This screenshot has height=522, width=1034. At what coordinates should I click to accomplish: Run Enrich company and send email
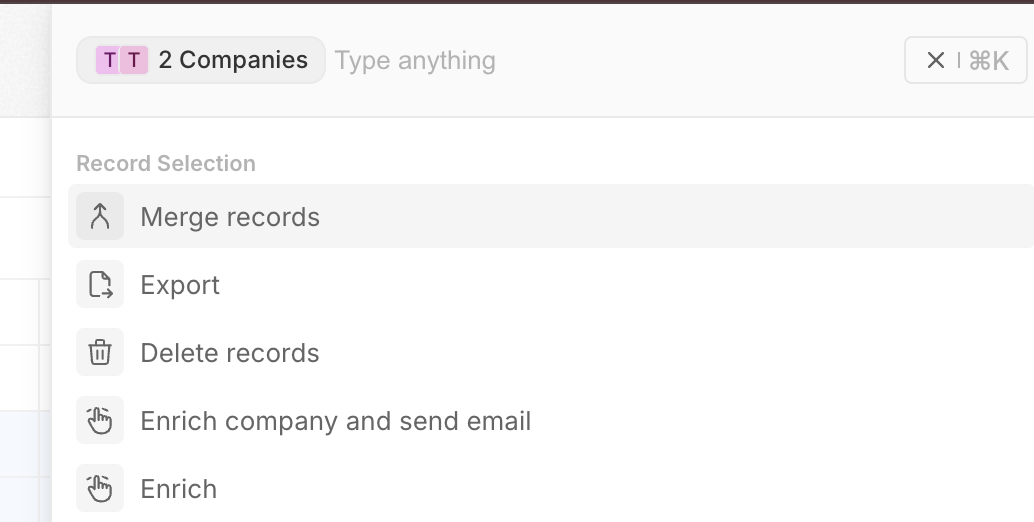[x=335, y=421]
